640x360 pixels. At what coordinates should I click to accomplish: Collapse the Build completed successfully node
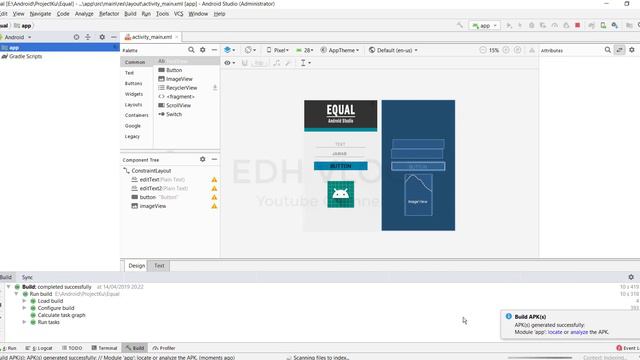point(9,287)
